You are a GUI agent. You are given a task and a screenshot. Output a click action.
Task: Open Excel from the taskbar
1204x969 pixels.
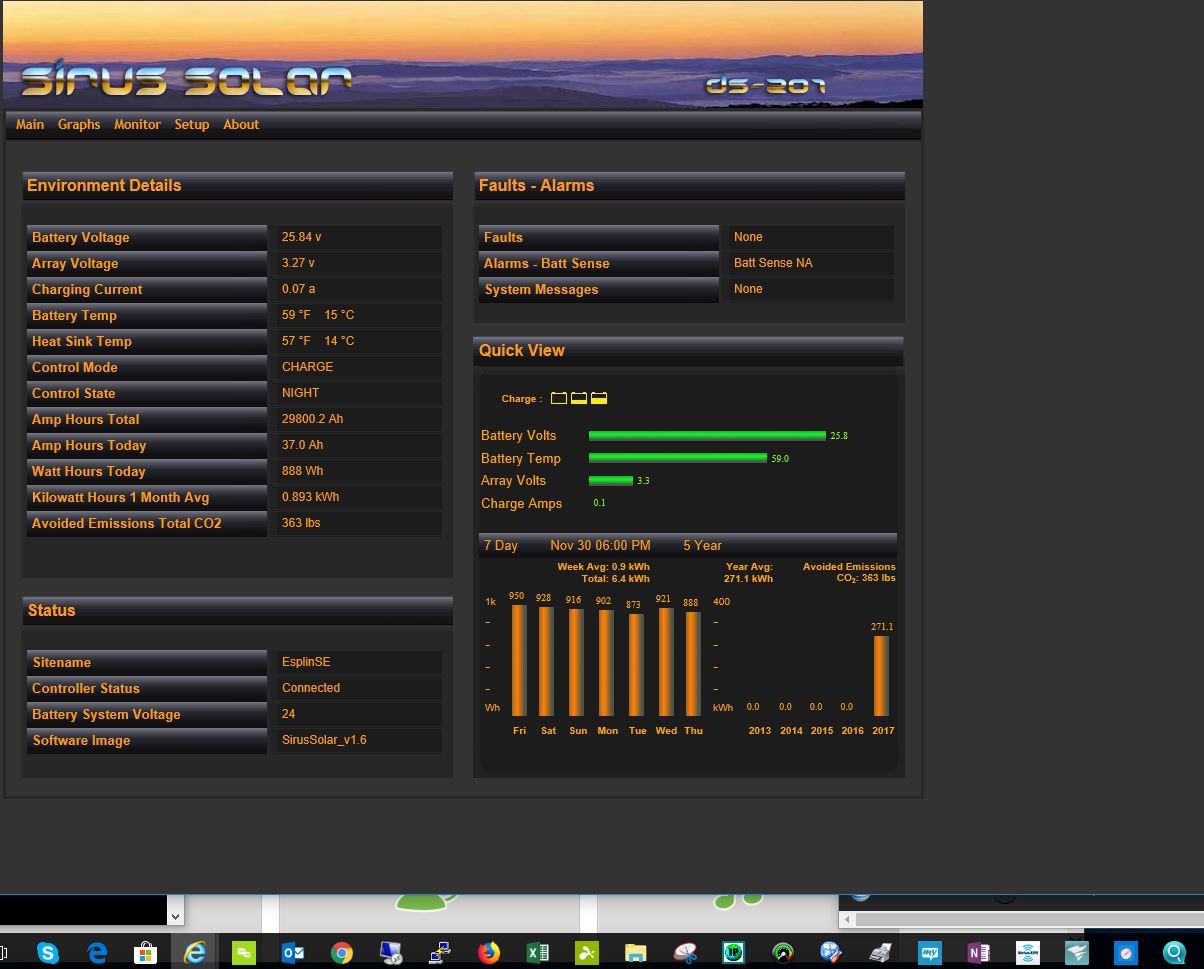click(537, 953)
